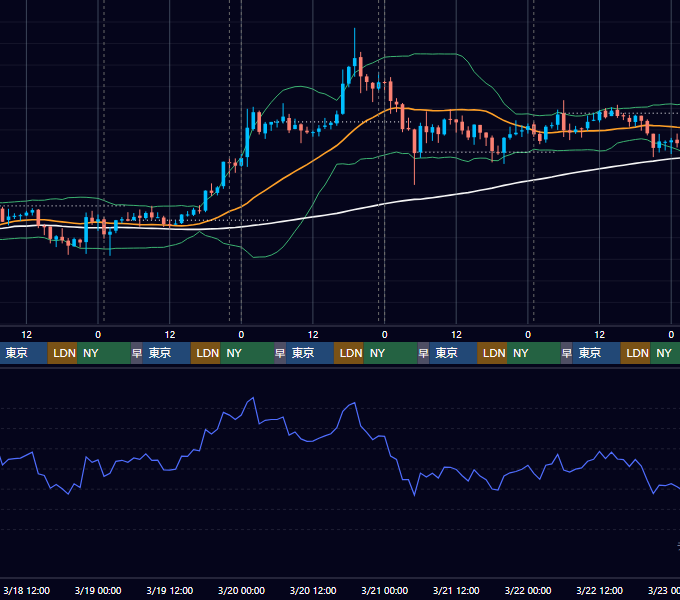Select the LDN session block for 3/19

pos(206,353)
